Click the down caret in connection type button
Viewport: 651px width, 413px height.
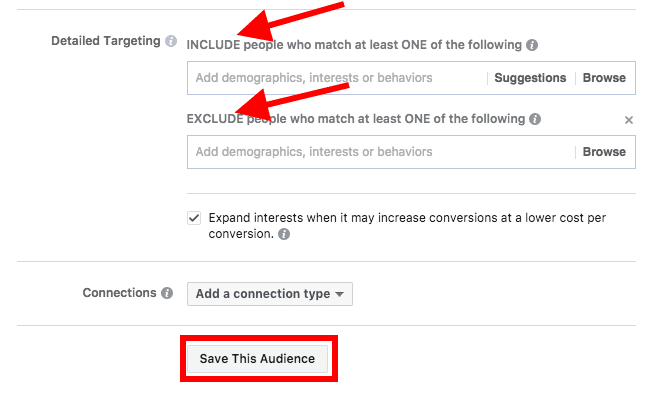(x=339, y=295)
